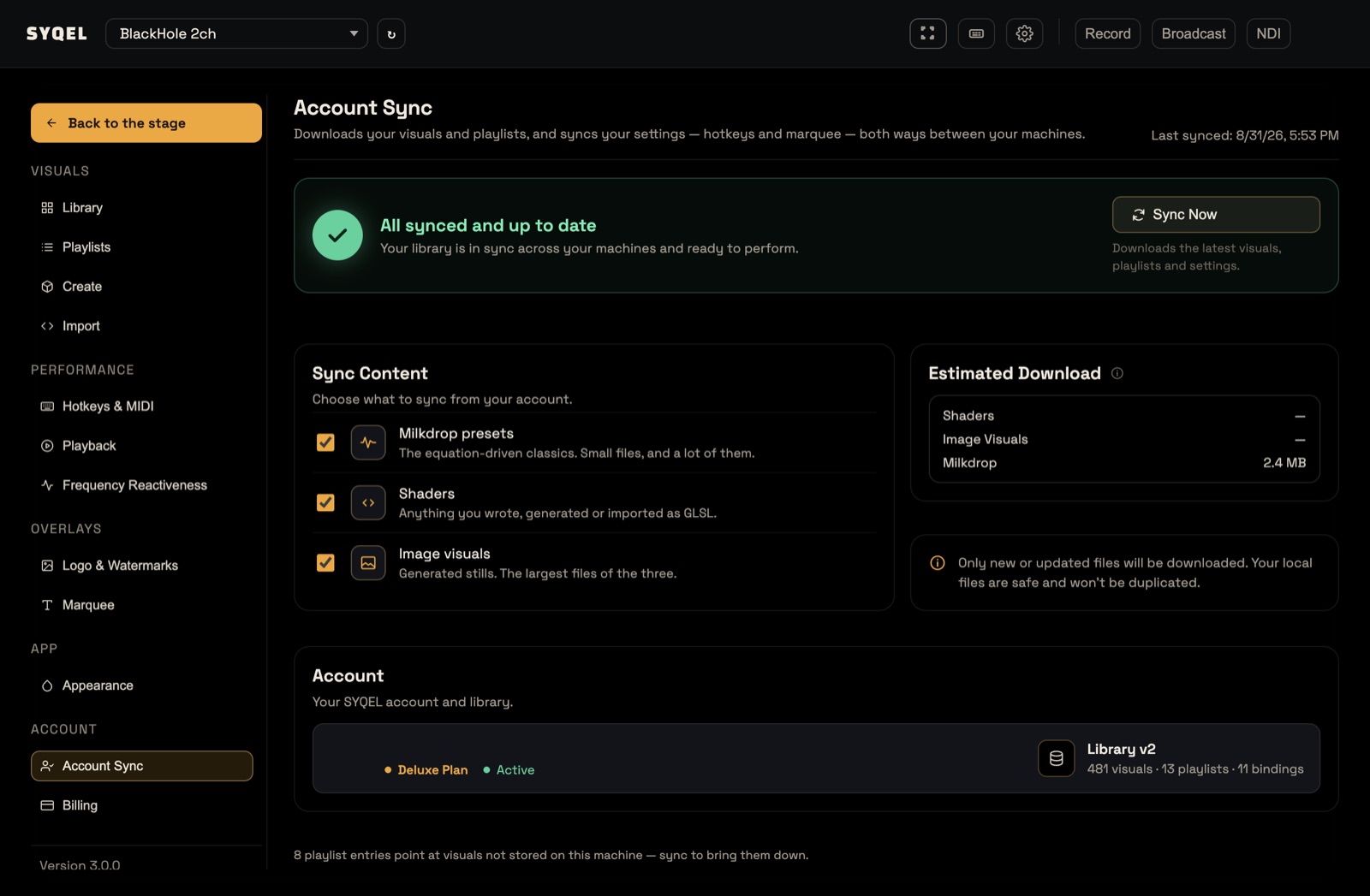Click the fullscreen icon in top bar
Screen dimensions: 1370x896
[x=927, y=33]
